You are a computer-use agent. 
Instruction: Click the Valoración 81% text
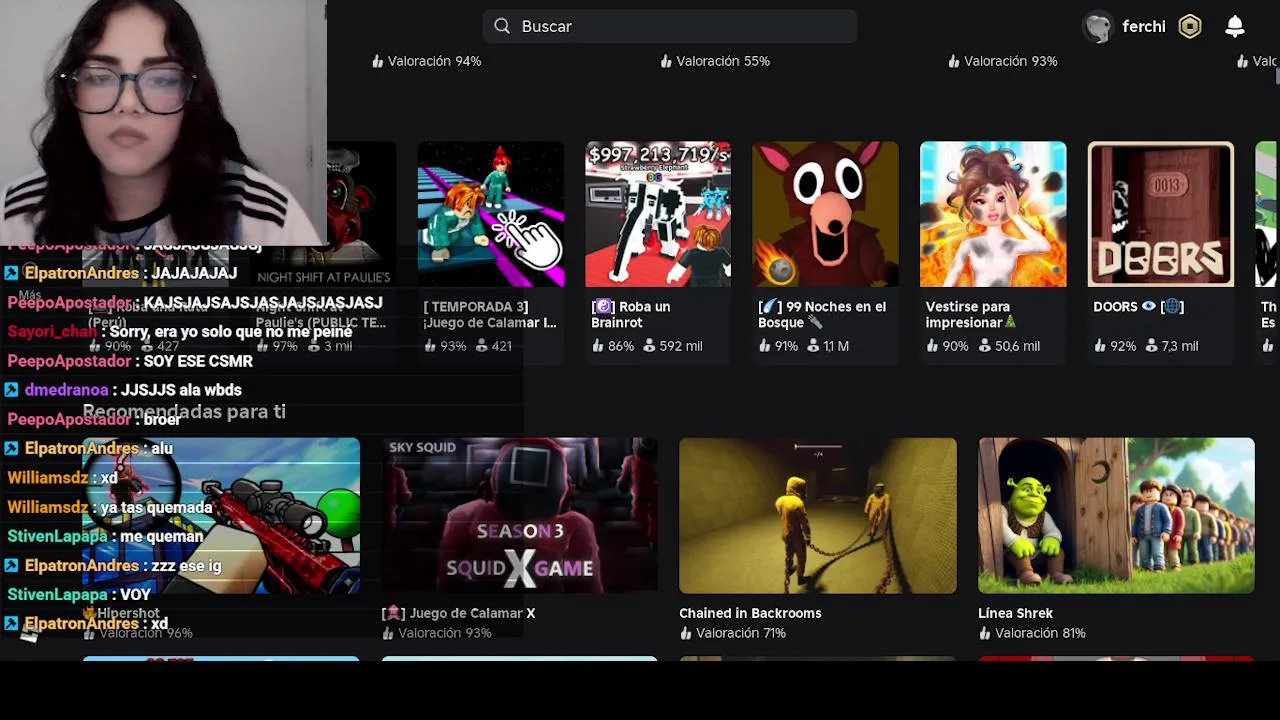tap(1040, 633)
